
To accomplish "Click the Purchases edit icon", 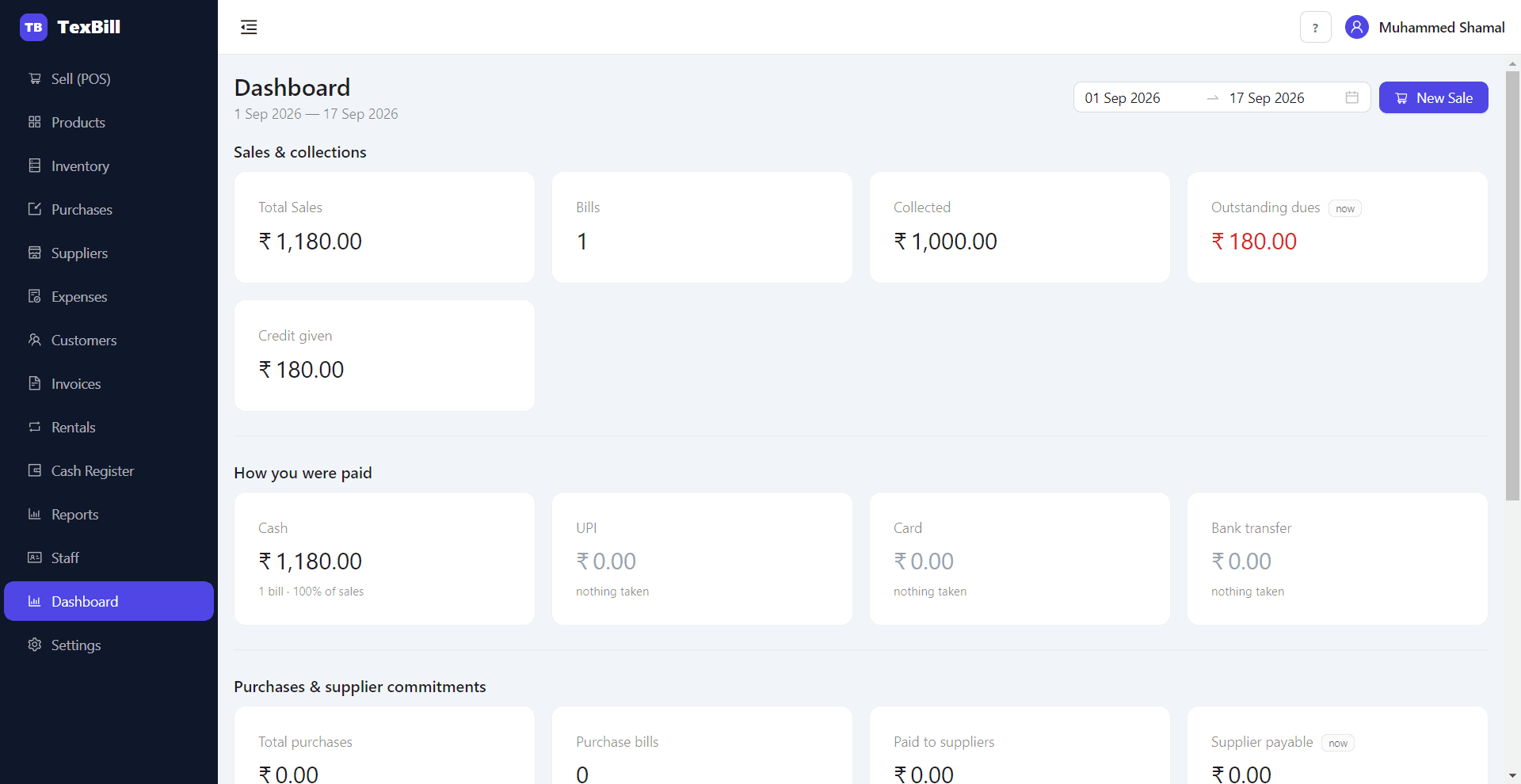I will [x=35, y=209].
